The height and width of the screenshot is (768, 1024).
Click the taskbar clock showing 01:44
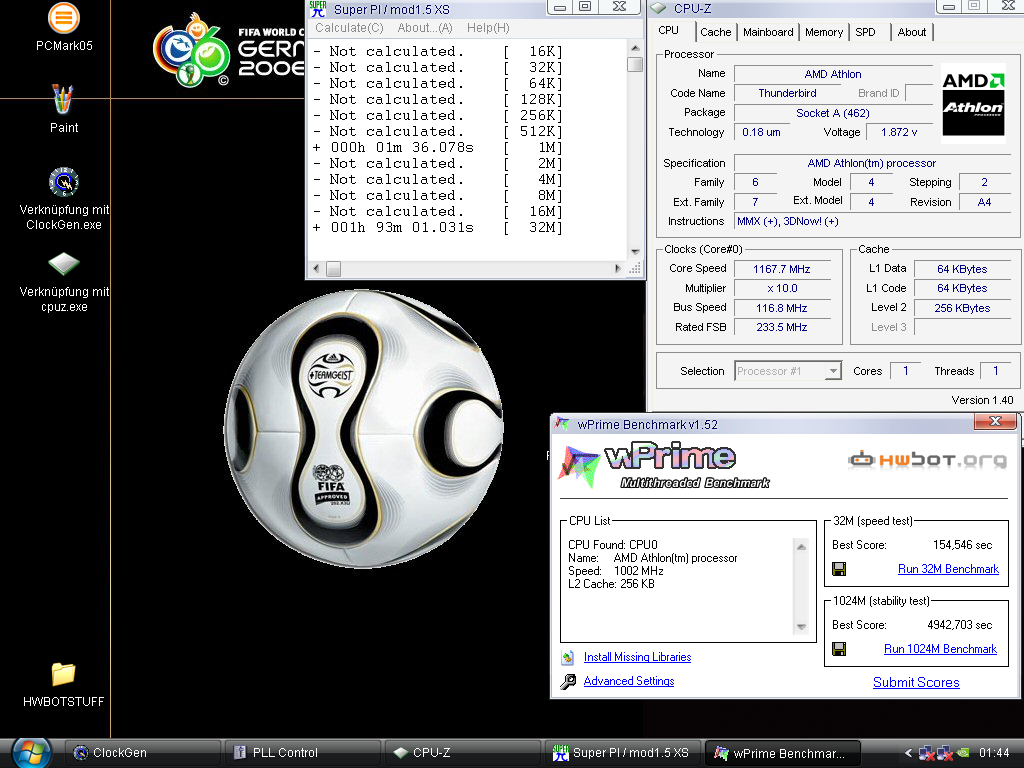click(x=994, y=753)
